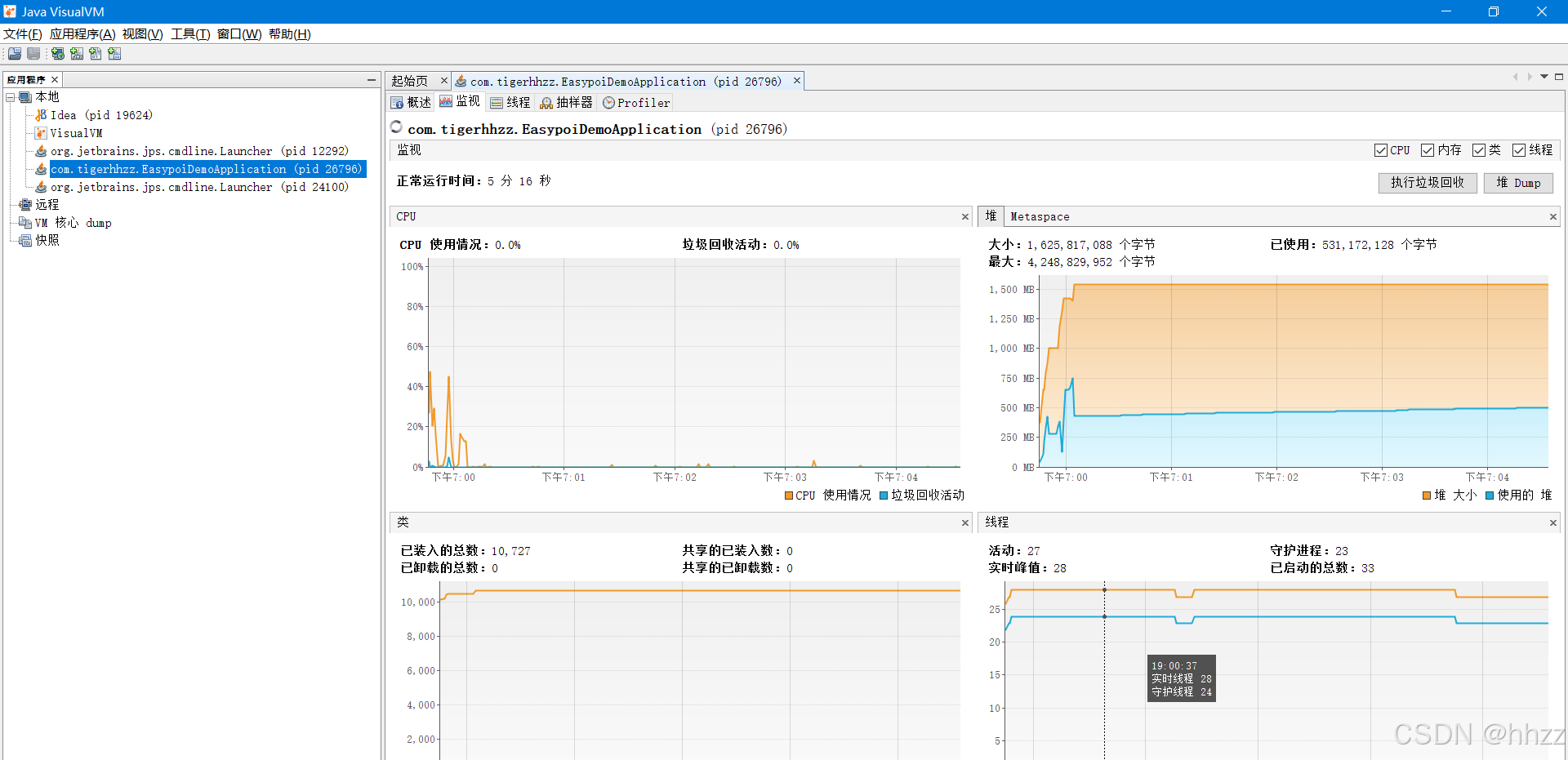Viewport: 1568px width, 760px height.
Task: Close the 堆 / Metaspace chart panel
Action: pyautogui.click(x=1553, y=217)
